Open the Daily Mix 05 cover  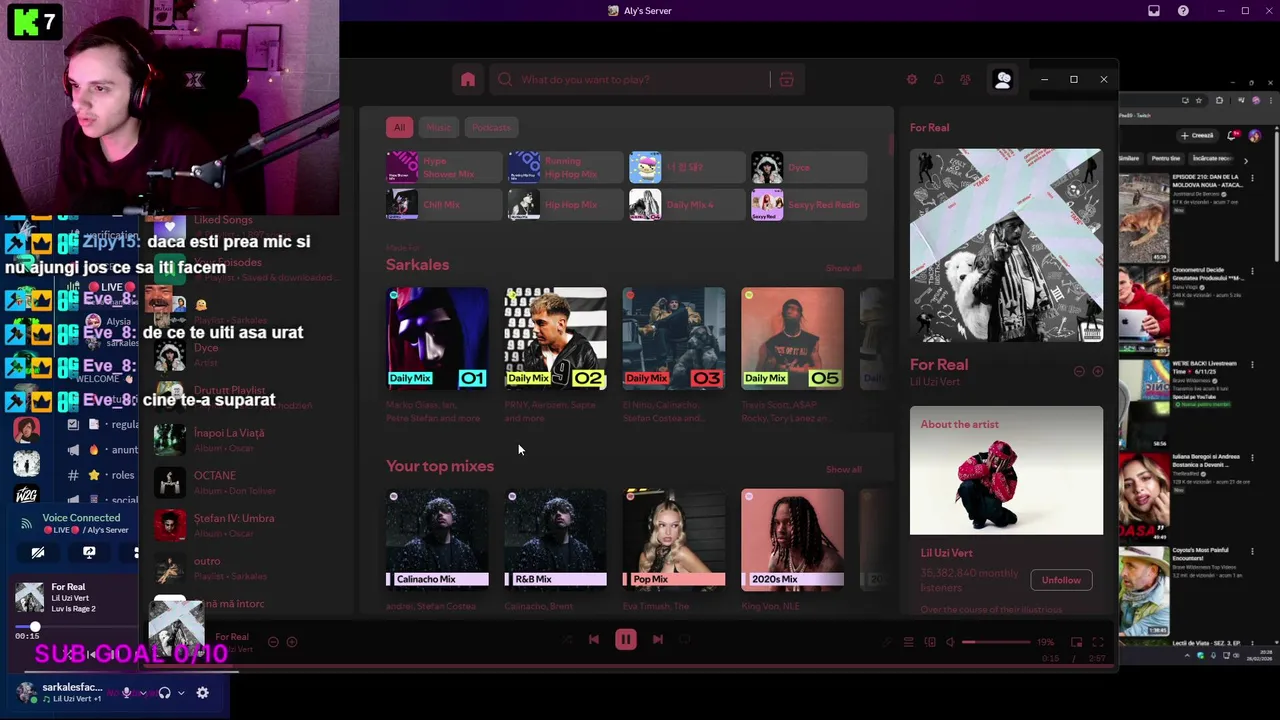pos(792,338)
